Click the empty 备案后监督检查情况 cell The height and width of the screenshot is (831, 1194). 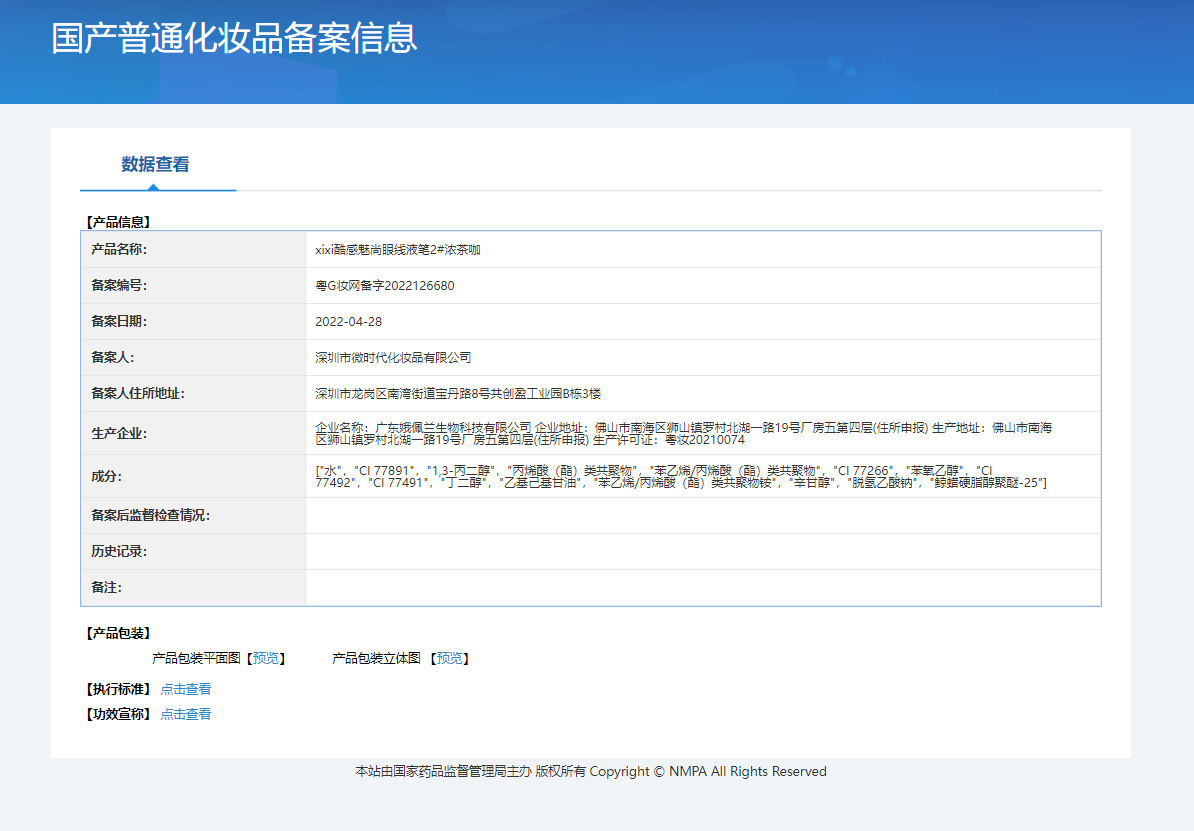tap(703, 516)
